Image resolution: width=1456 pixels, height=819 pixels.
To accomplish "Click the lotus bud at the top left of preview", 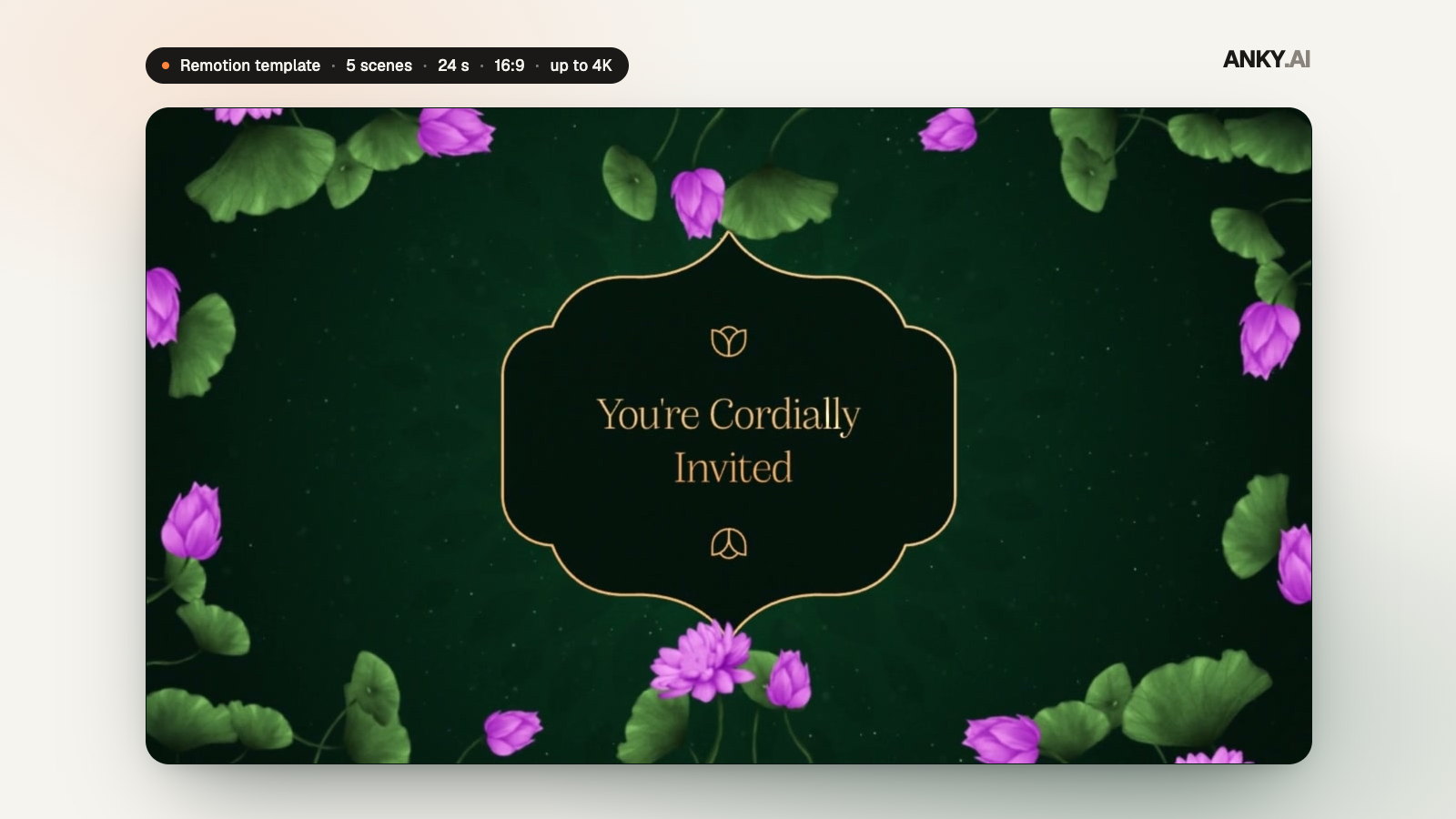I will 455,132.
